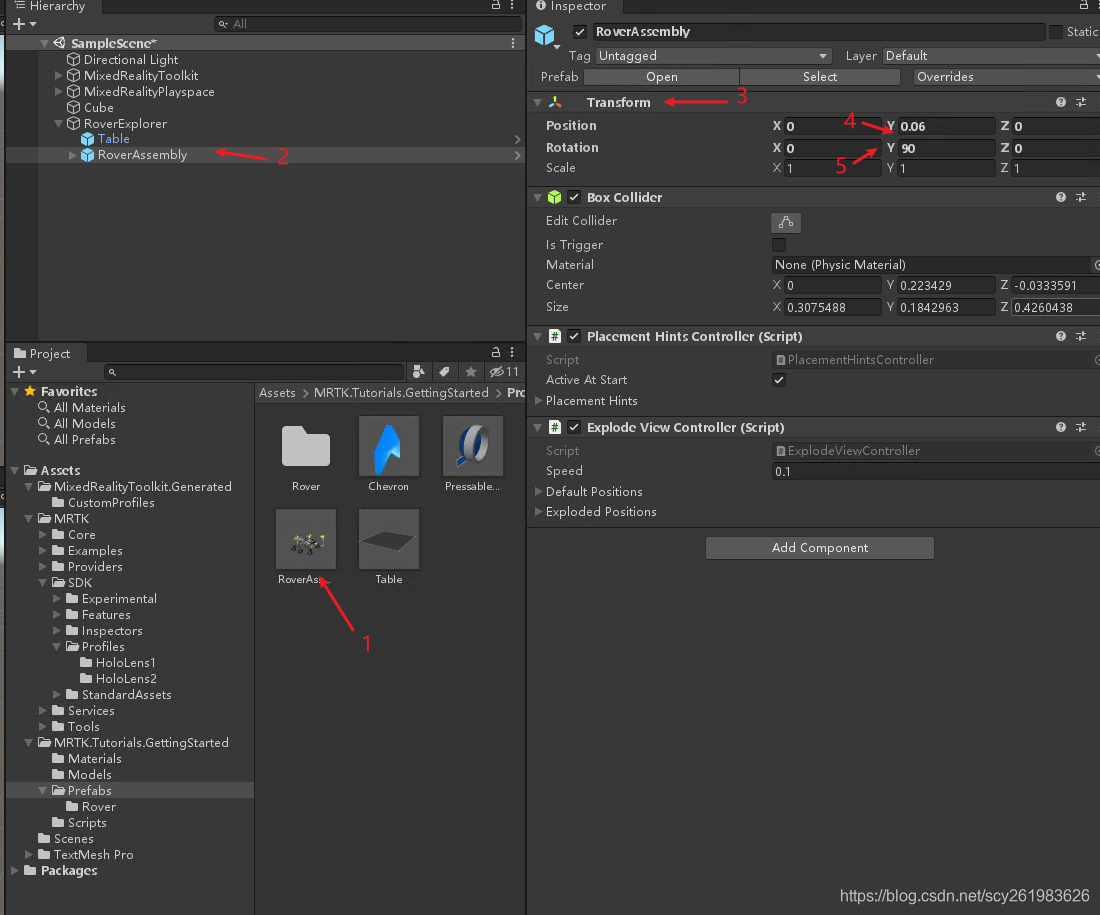
Task: Select the HoloLens2 profiles folder
Action: coord(126,679)
